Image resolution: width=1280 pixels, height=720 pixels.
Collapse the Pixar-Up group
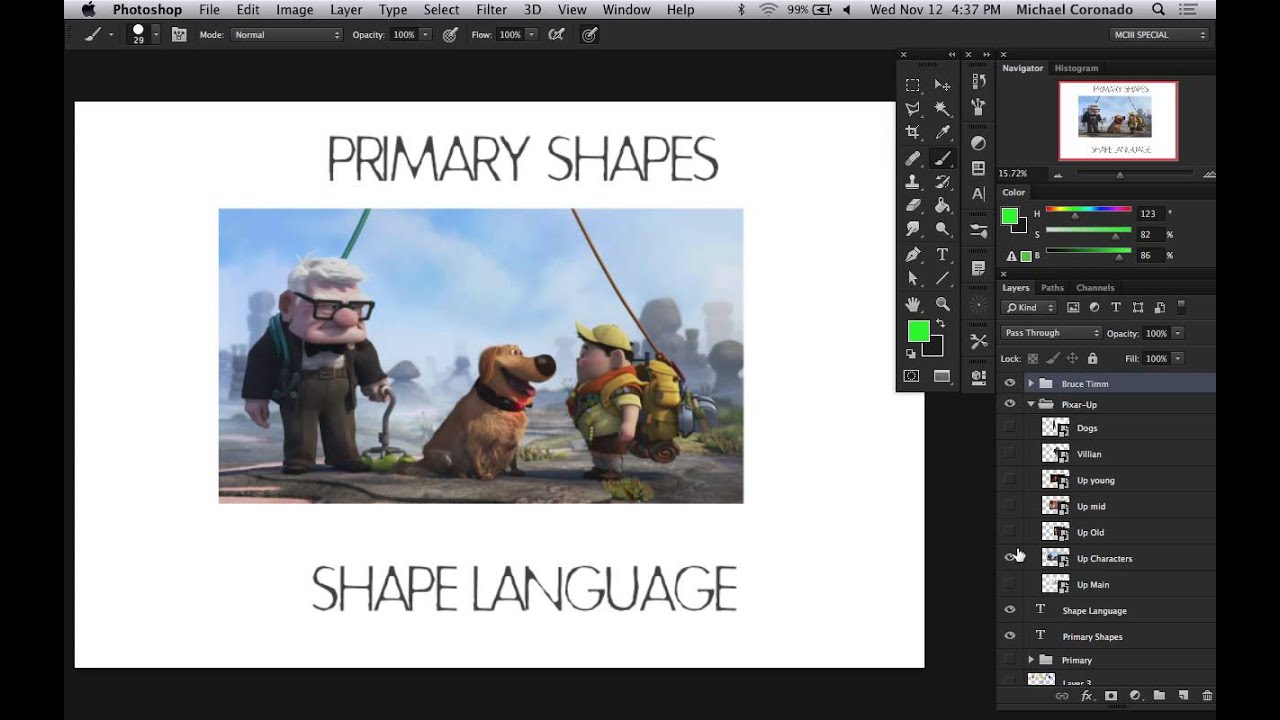coord(1030,404)
